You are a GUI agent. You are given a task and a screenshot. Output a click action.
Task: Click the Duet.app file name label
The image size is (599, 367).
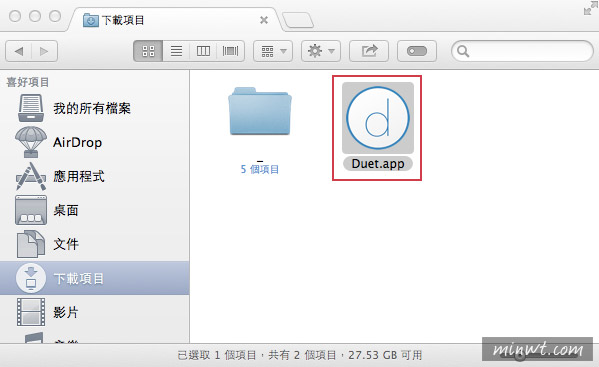point(378,164)
